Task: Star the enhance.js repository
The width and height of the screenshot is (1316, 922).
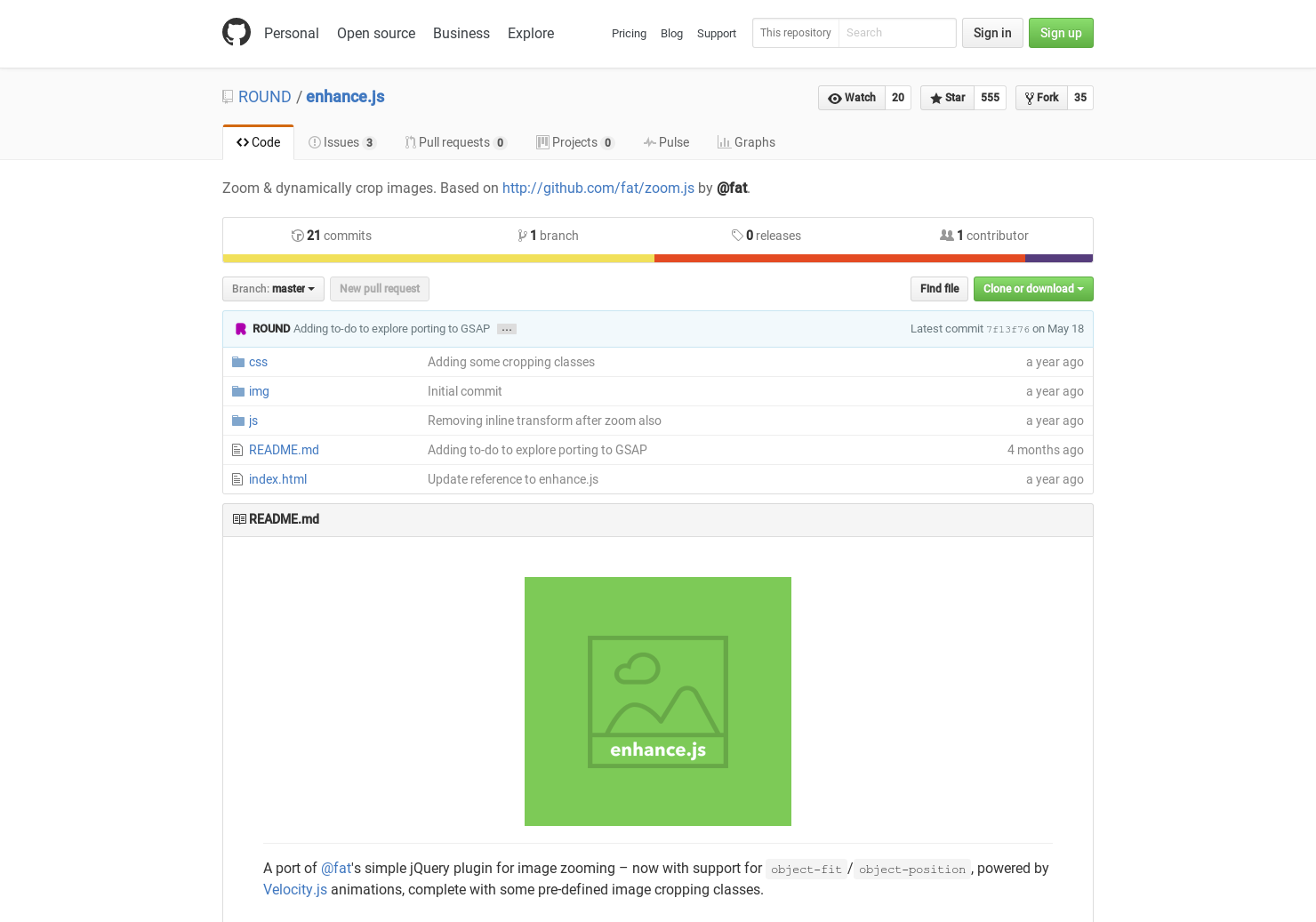Action: (946, 98)
